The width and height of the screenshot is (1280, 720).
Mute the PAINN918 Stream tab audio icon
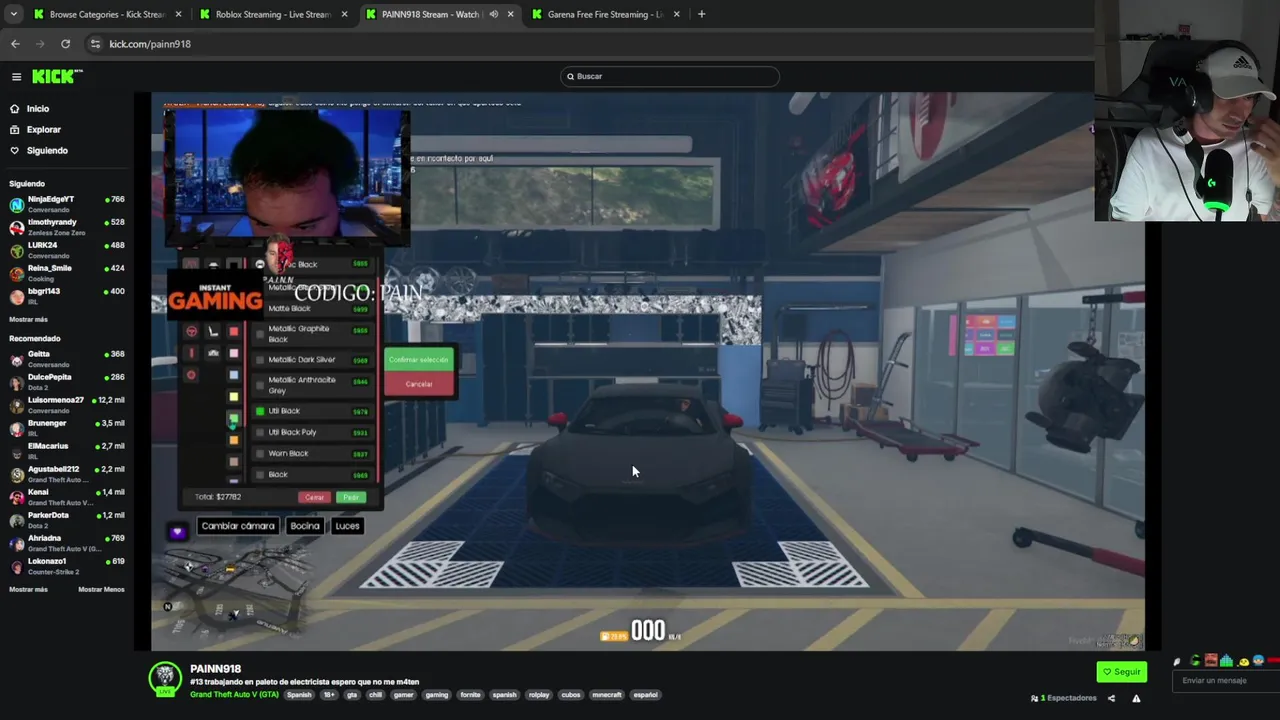(493, 14)
